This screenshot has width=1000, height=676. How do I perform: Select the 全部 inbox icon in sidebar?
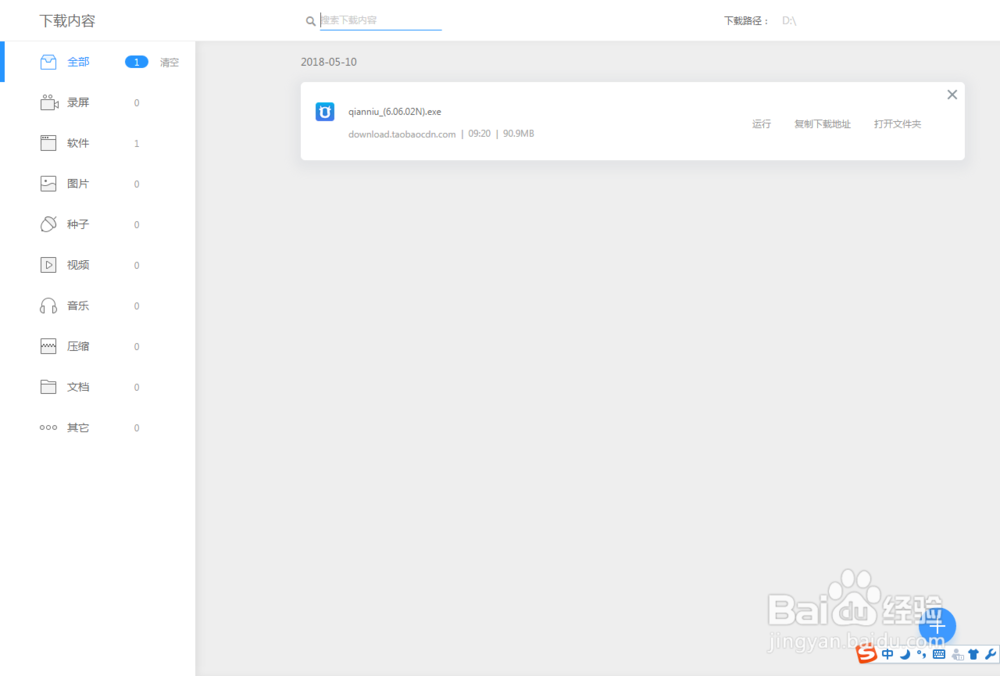[48, 62]
